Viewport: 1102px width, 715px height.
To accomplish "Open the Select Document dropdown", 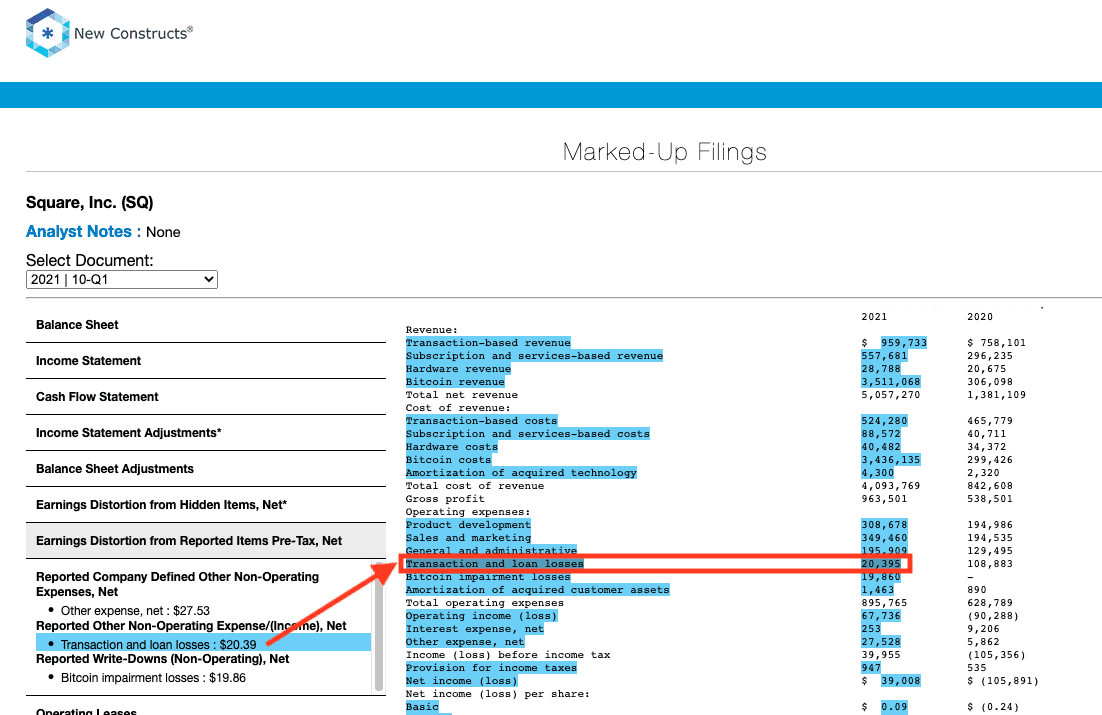I will 122,279.
